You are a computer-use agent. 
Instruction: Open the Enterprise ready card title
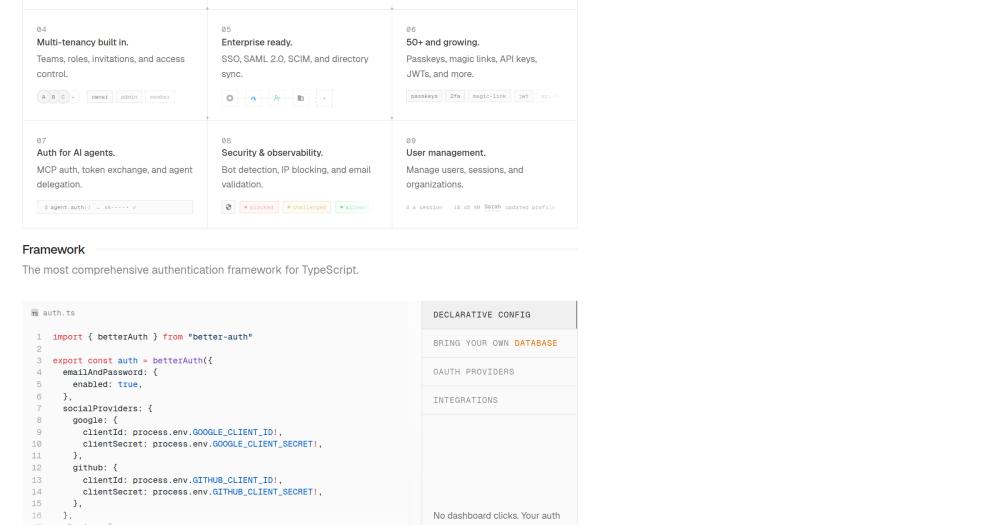tap(256, 42)
